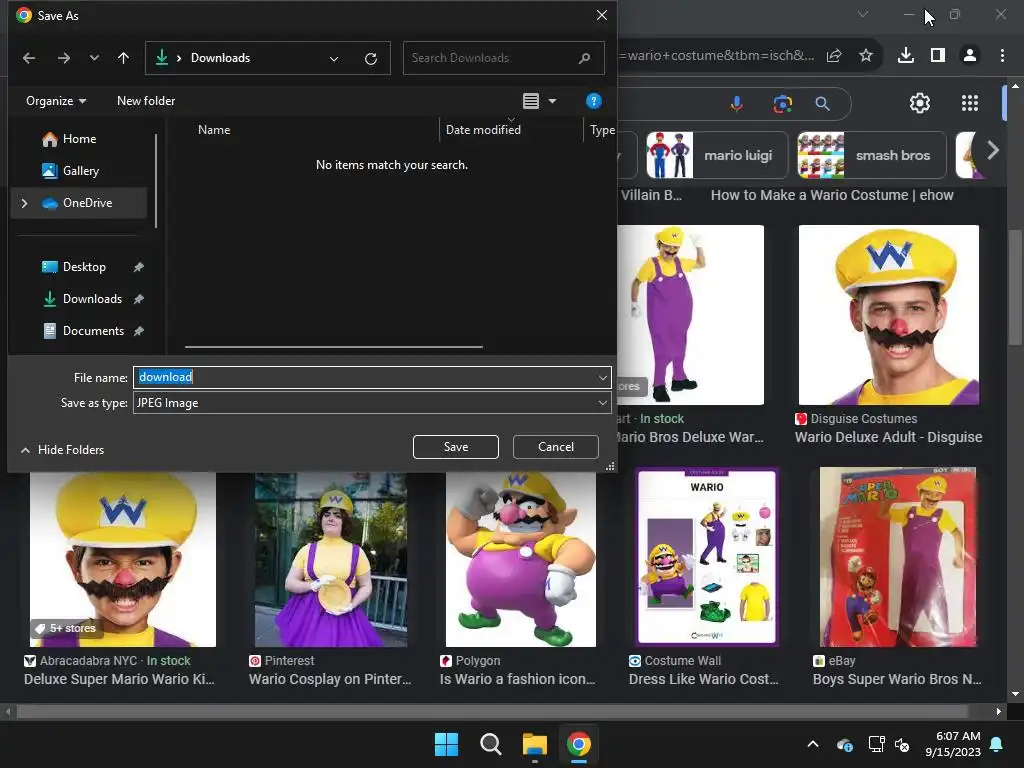This screenshot has height=768, width=1024.
Task: Show hidden system tray icons
Action: (x=812, y=744)
